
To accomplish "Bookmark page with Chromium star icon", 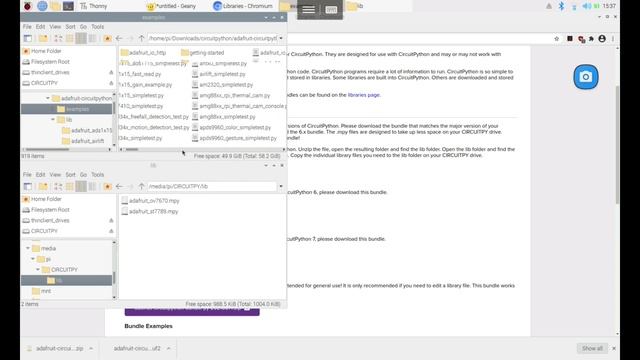I will [x=556, y=39].
